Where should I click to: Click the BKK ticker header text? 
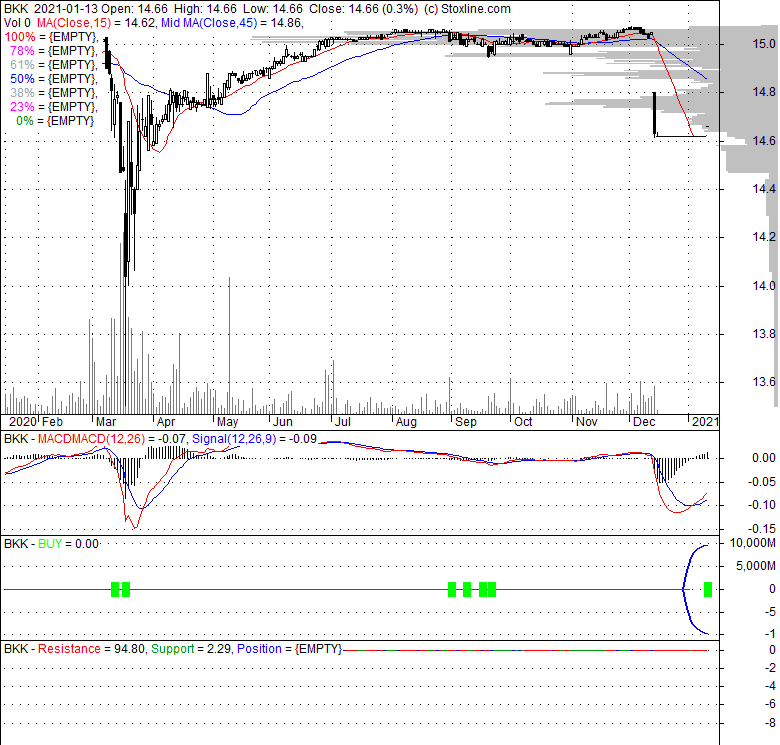[16, 9]
